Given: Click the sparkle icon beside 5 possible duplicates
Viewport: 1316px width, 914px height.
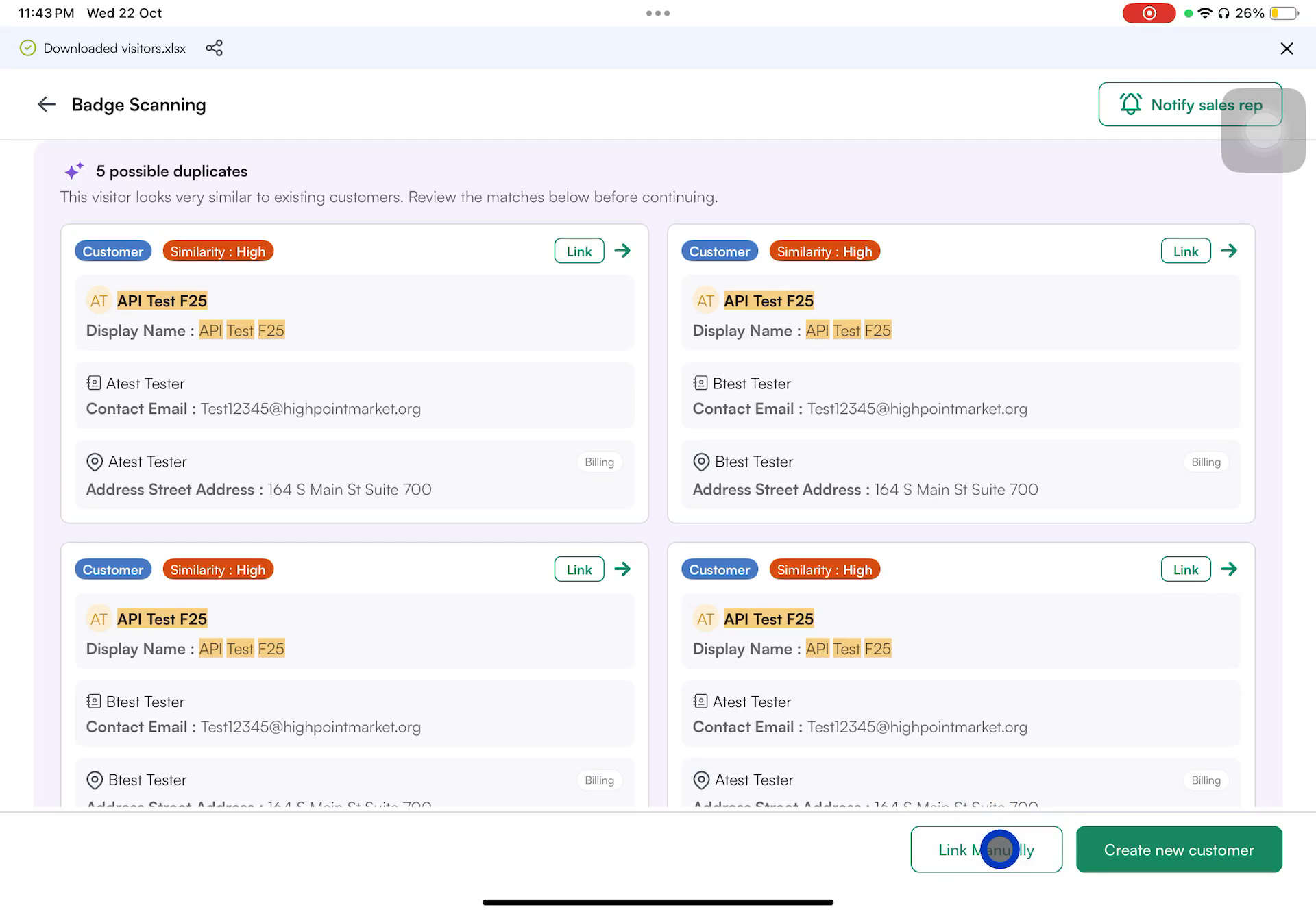Looking at the screenshot, I should click(x=74, y=171).
